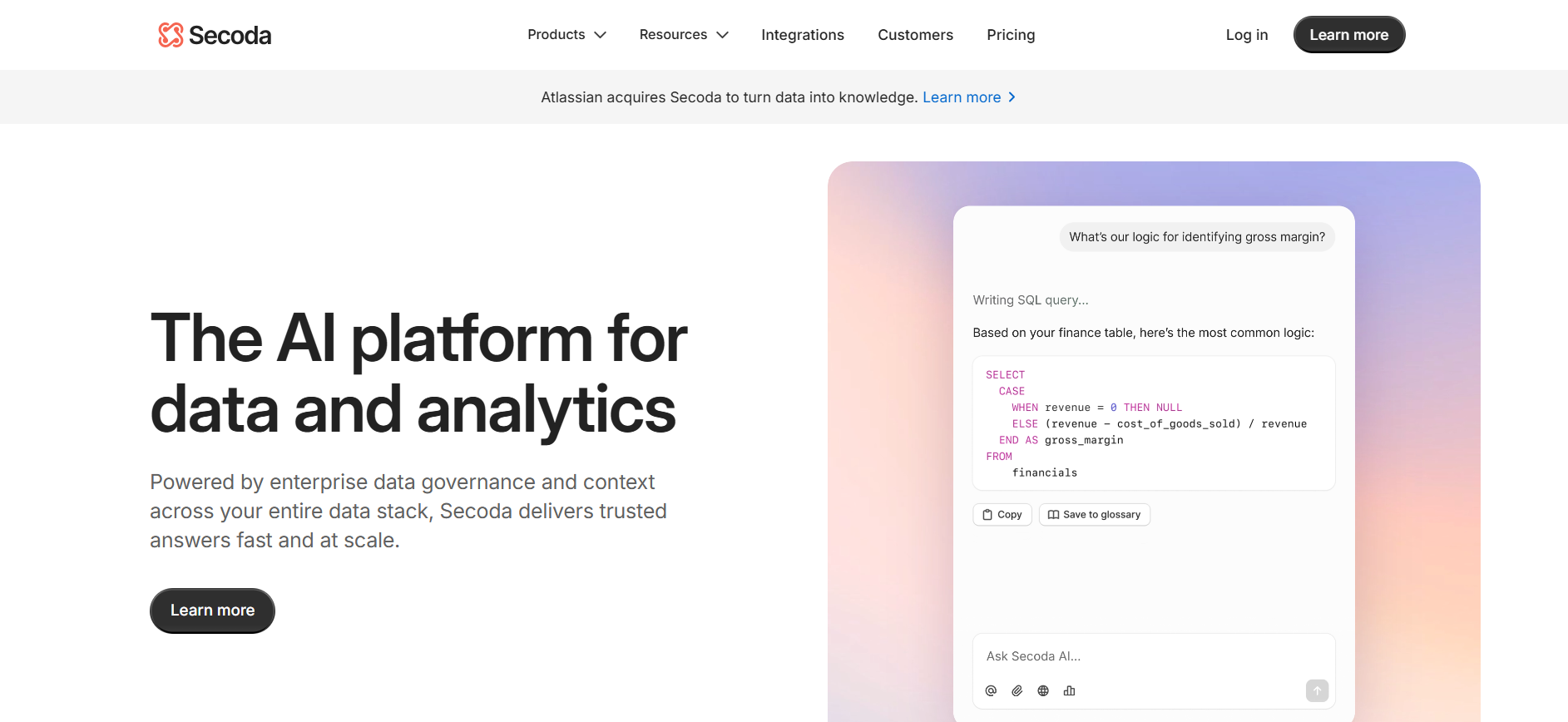
Task: Click the paperclip attachment icon
Action: [1016, 690]
